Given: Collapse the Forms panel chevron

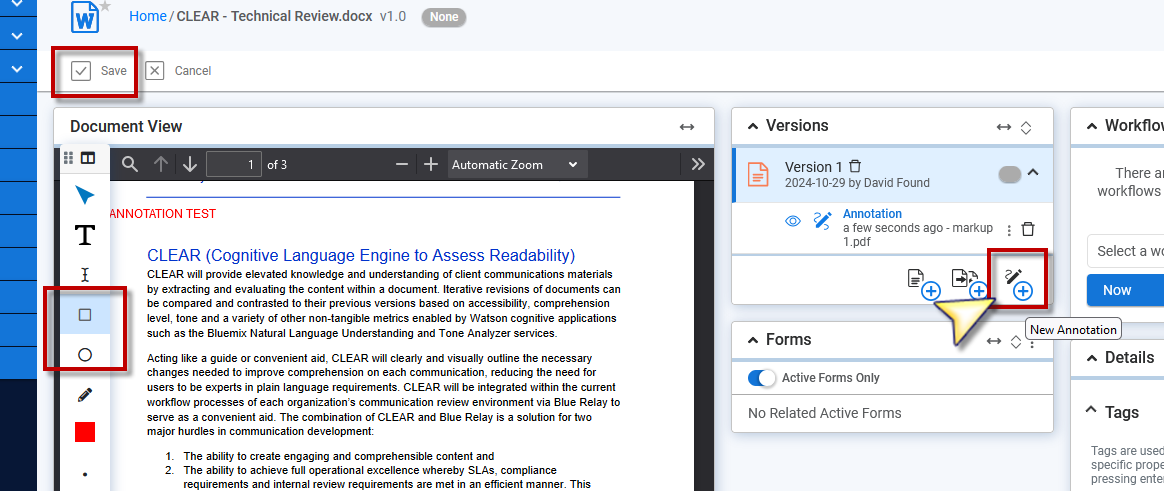Looking at the screenshot, I should point(753,340).
